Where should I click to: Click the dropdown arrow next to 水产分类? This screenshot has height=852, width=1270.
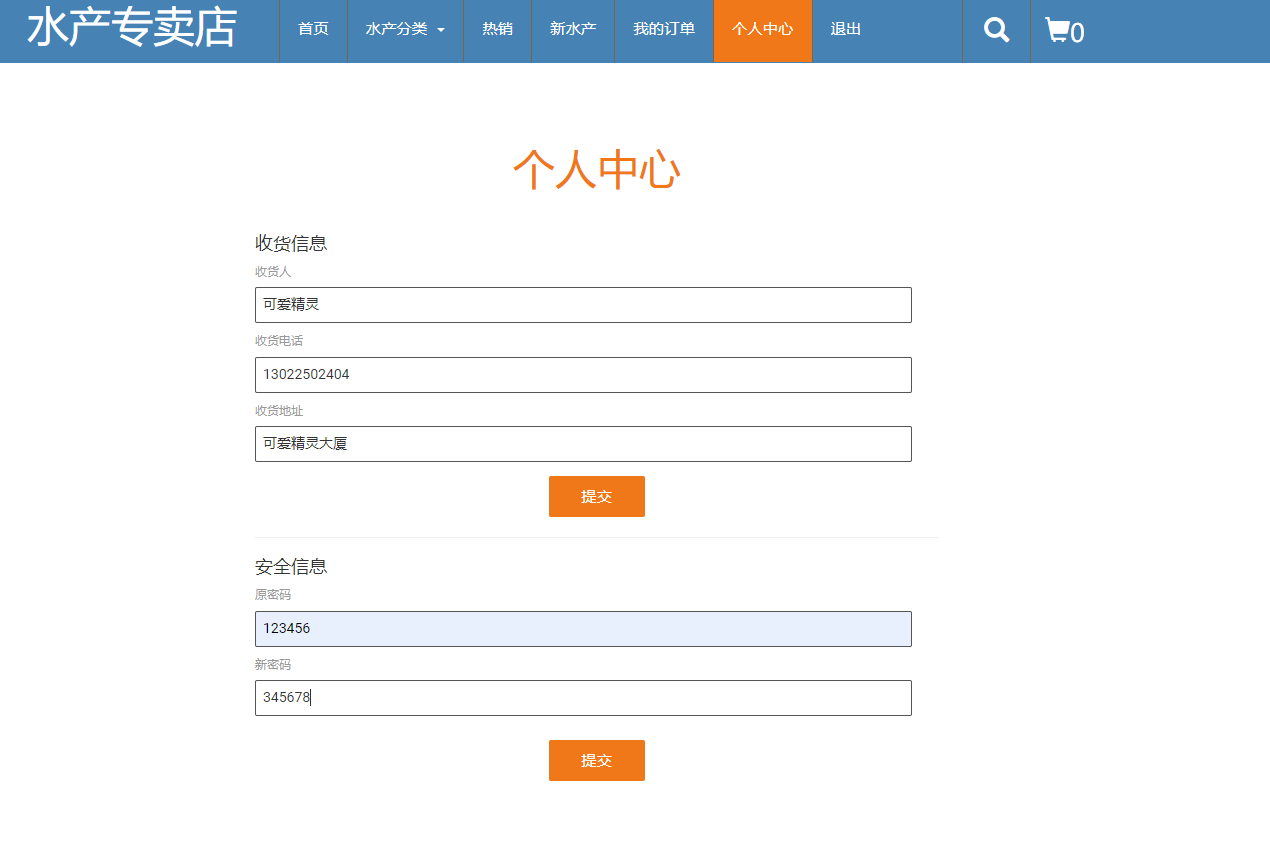440,31
